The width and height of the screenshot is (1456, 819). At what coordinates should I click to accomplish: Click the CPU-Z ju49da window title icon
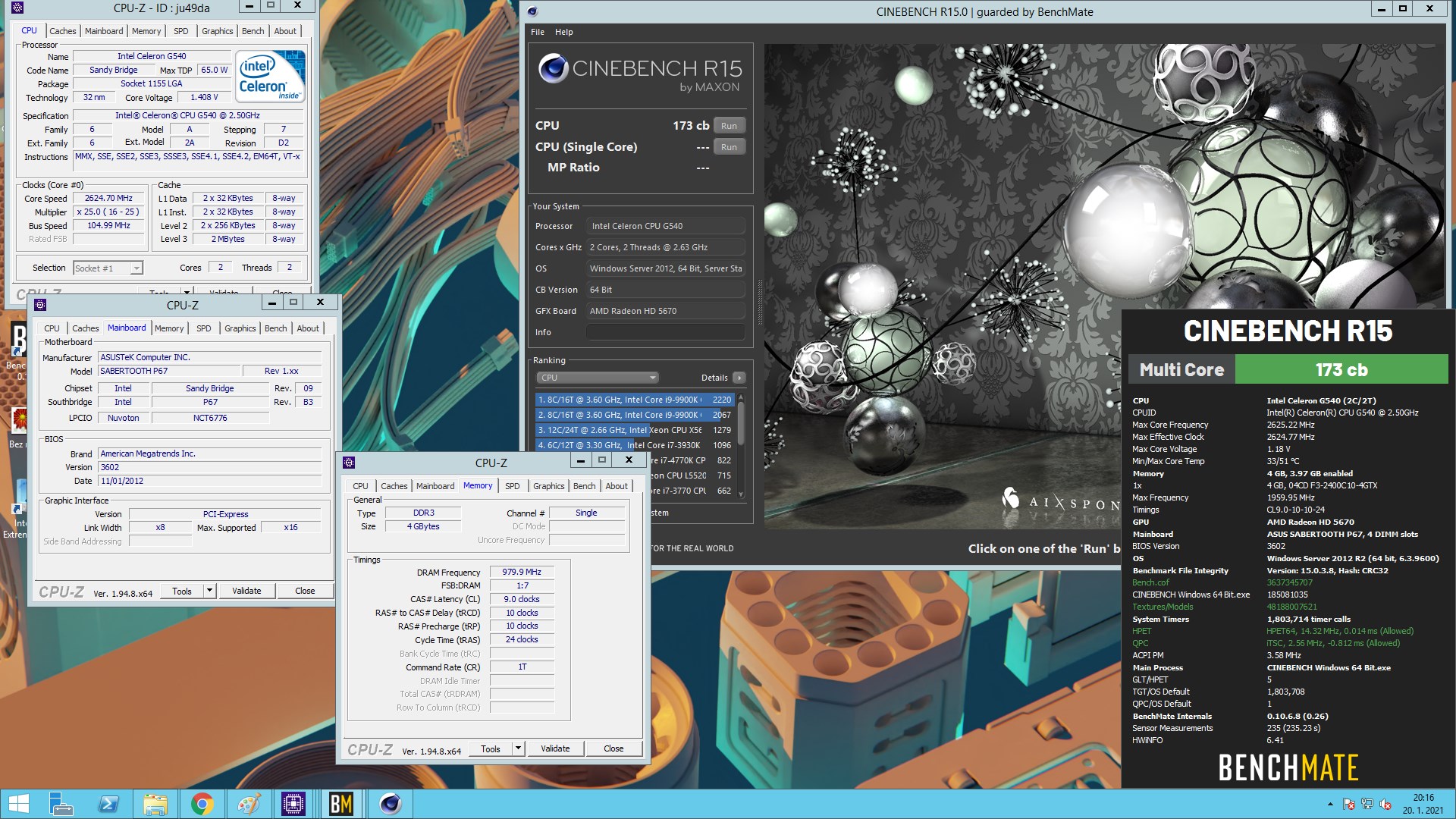(x=17, y=8)
